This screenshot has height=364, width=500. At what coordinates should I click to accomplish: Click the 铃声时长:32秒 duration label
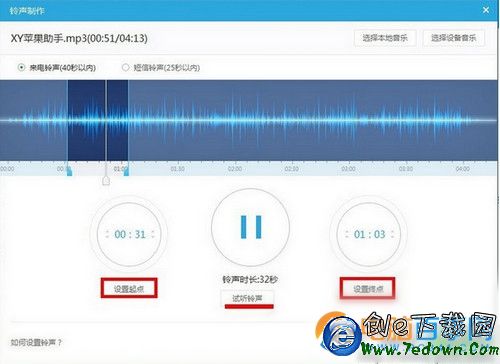(x=250, y=279)
